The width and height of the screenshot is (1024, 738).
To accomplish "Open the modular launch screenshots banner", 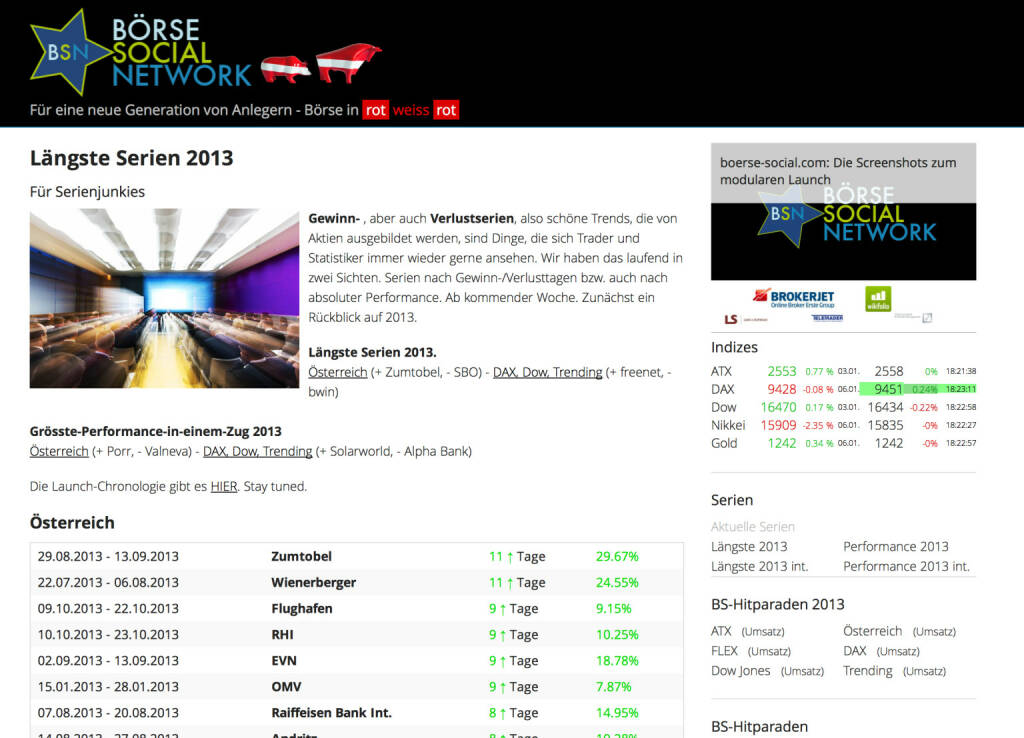I will [843, 212].
